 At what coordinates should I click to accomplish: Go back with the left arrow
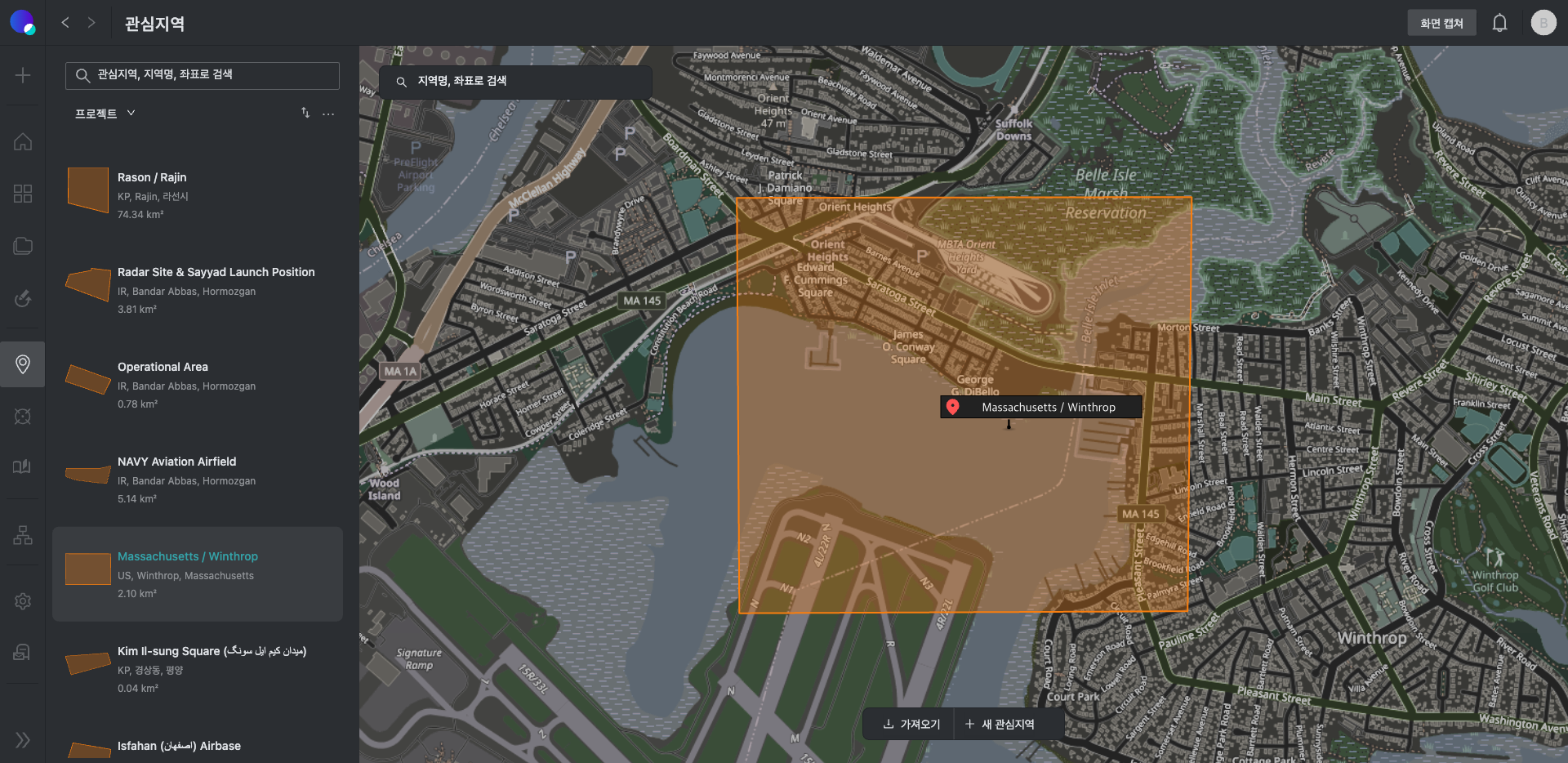click(65, 23)
